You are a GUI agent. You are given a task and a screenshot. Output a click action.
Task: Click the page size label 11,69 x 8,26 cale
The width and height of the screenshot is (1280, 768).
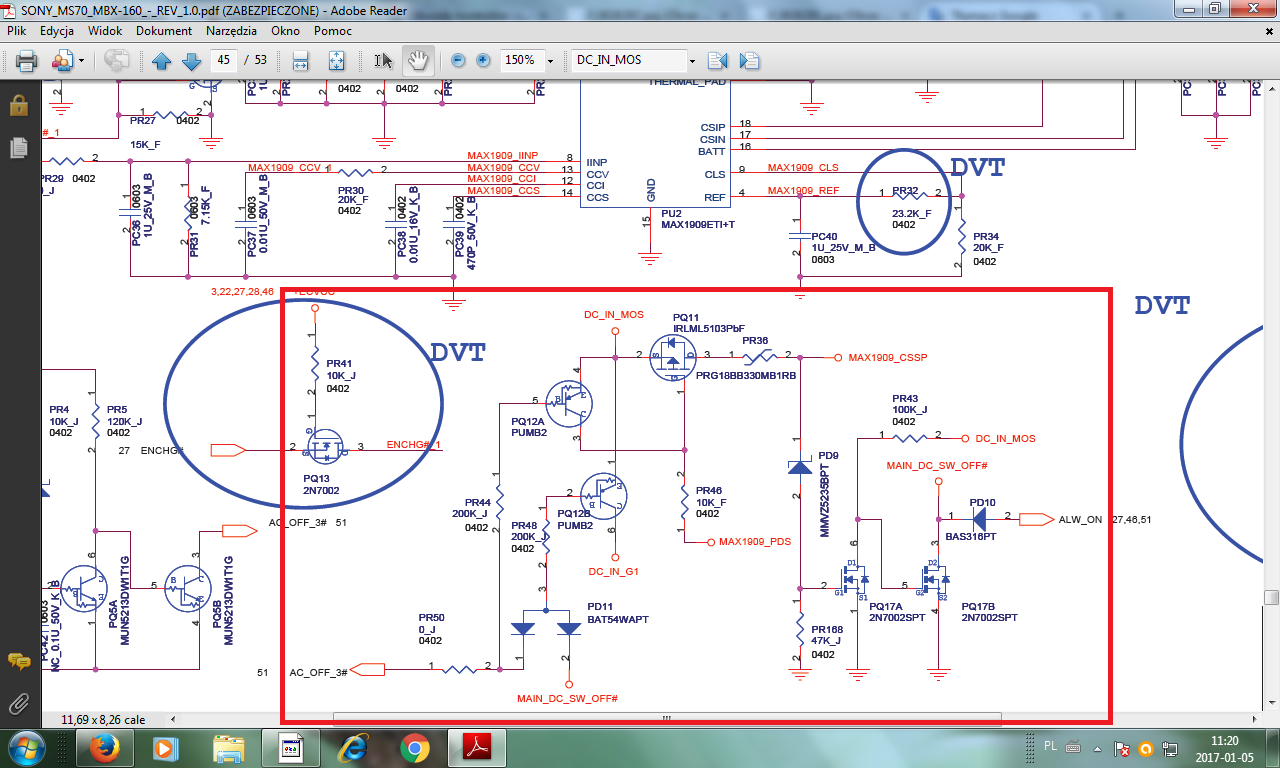103,719
